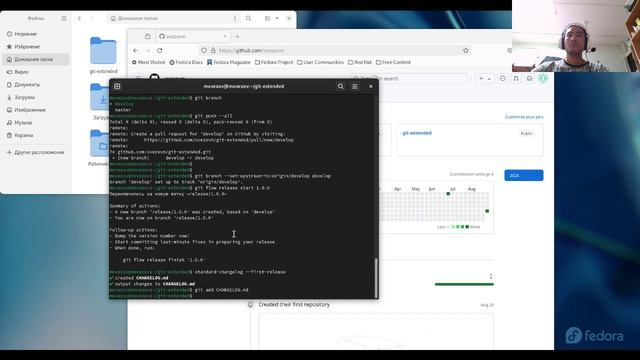
Task: Open a new tab in the terminal window
Action: (x=117, y=86)
